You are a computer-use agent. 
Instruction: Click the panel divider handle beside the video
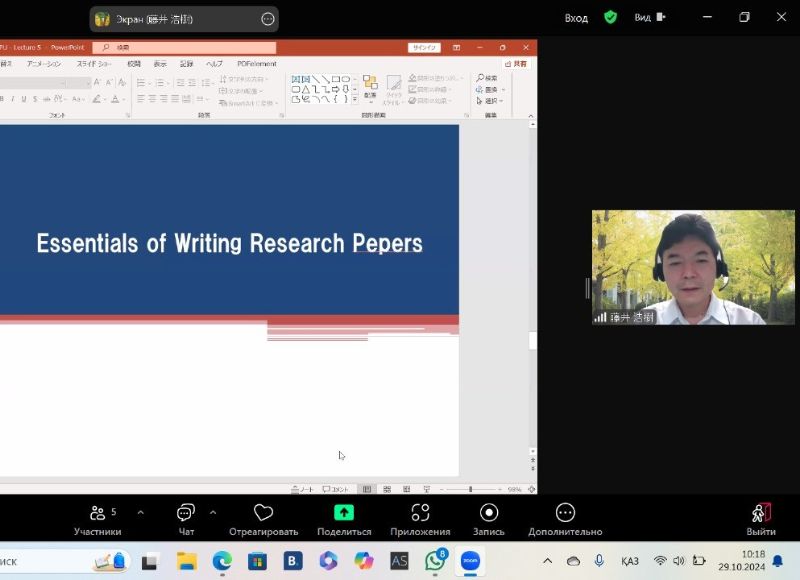tap(587, 288)
